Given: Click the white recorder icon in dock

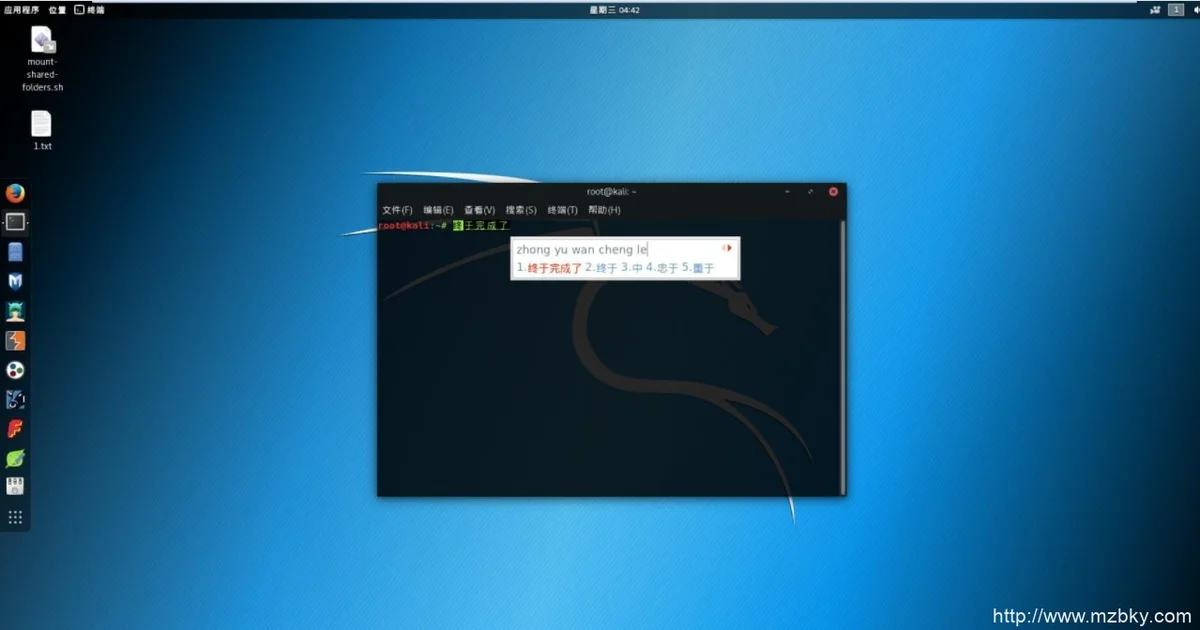Looking at the screenshot, I should click(x=15, y=487).
